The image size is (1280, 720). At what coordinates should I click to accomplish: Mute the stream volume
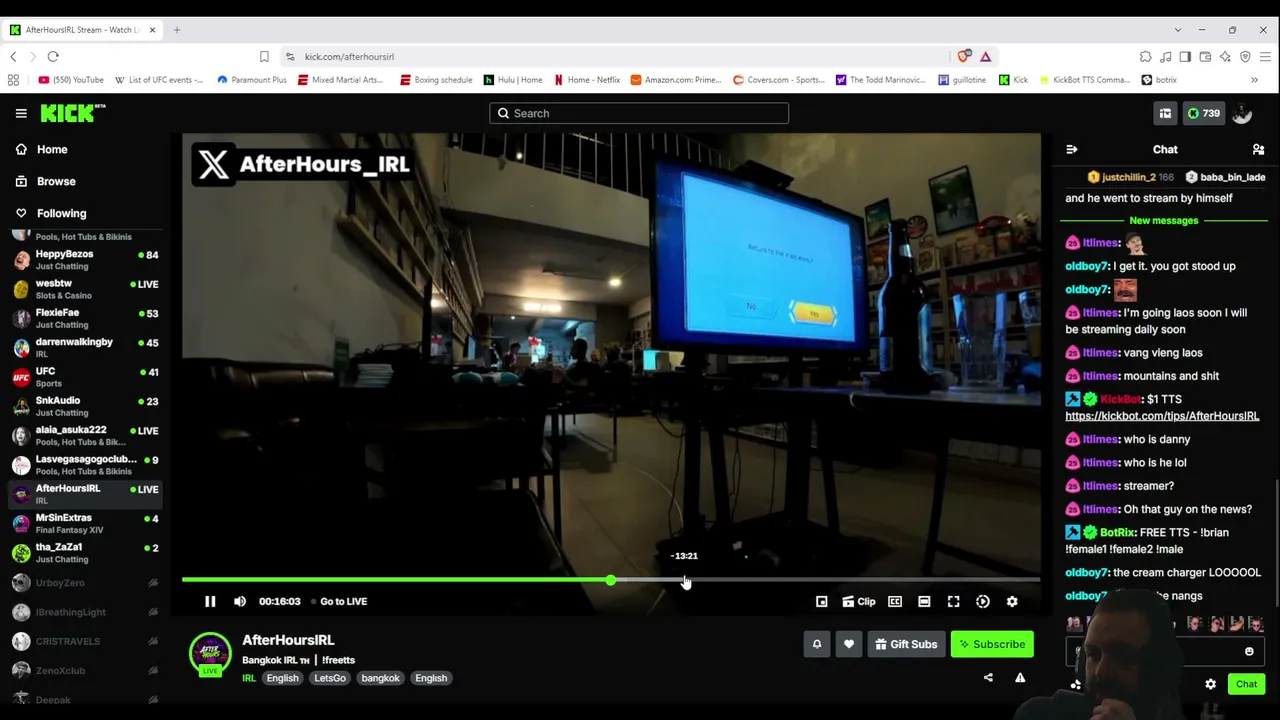(240, 601)
